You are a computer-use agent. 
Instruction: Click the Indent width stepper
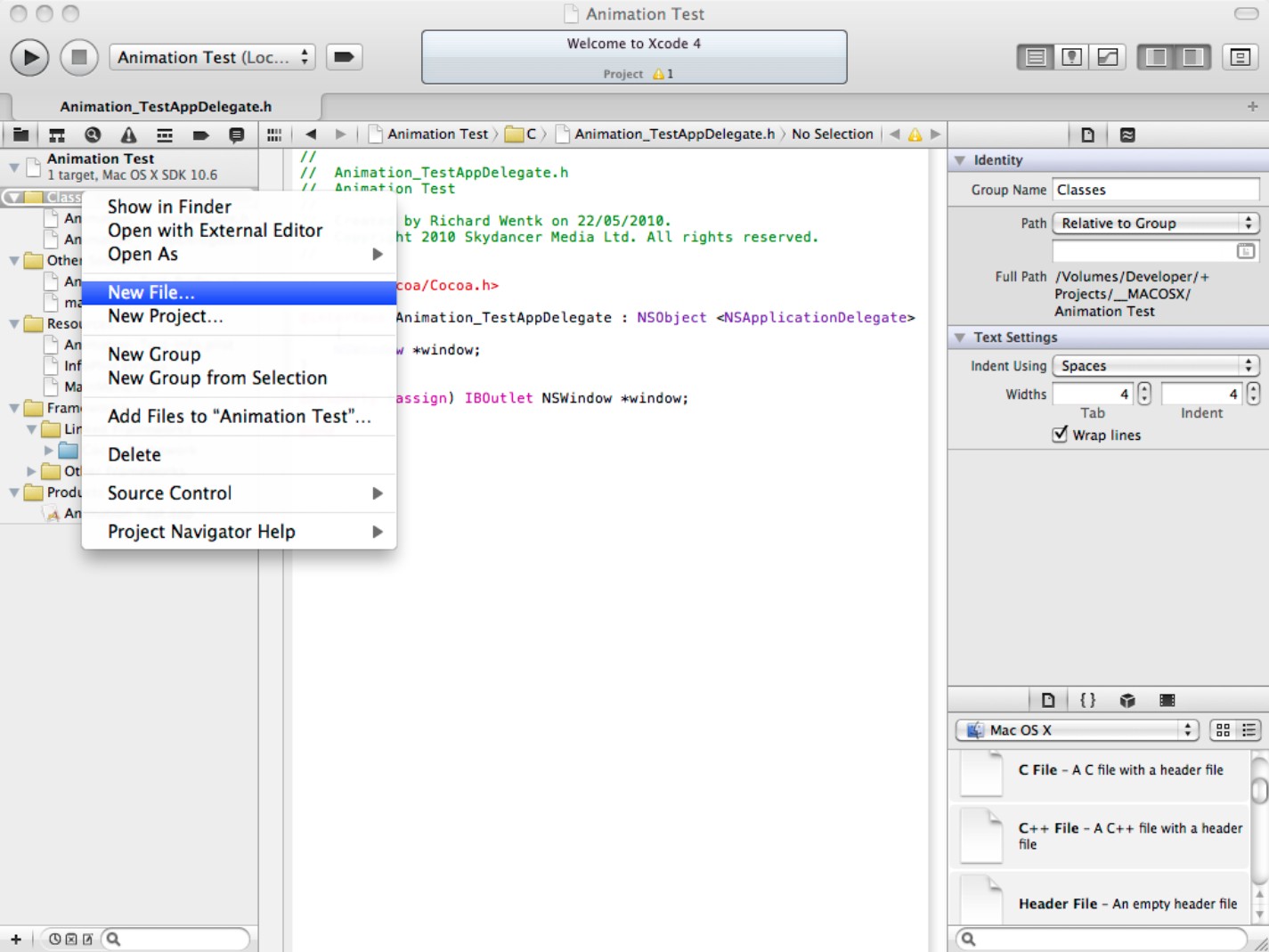pos(1253,394)
